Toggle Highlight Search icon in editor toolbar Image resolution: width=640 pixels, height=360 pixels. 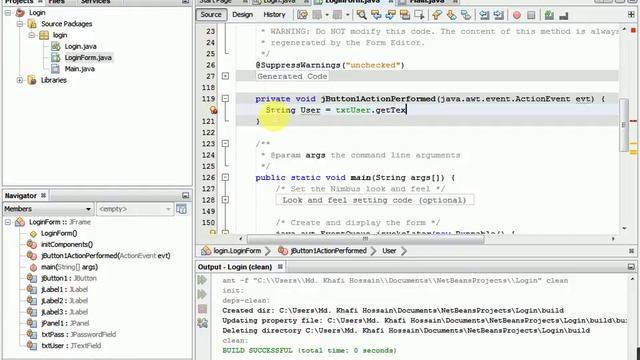[x=405, y=15]
